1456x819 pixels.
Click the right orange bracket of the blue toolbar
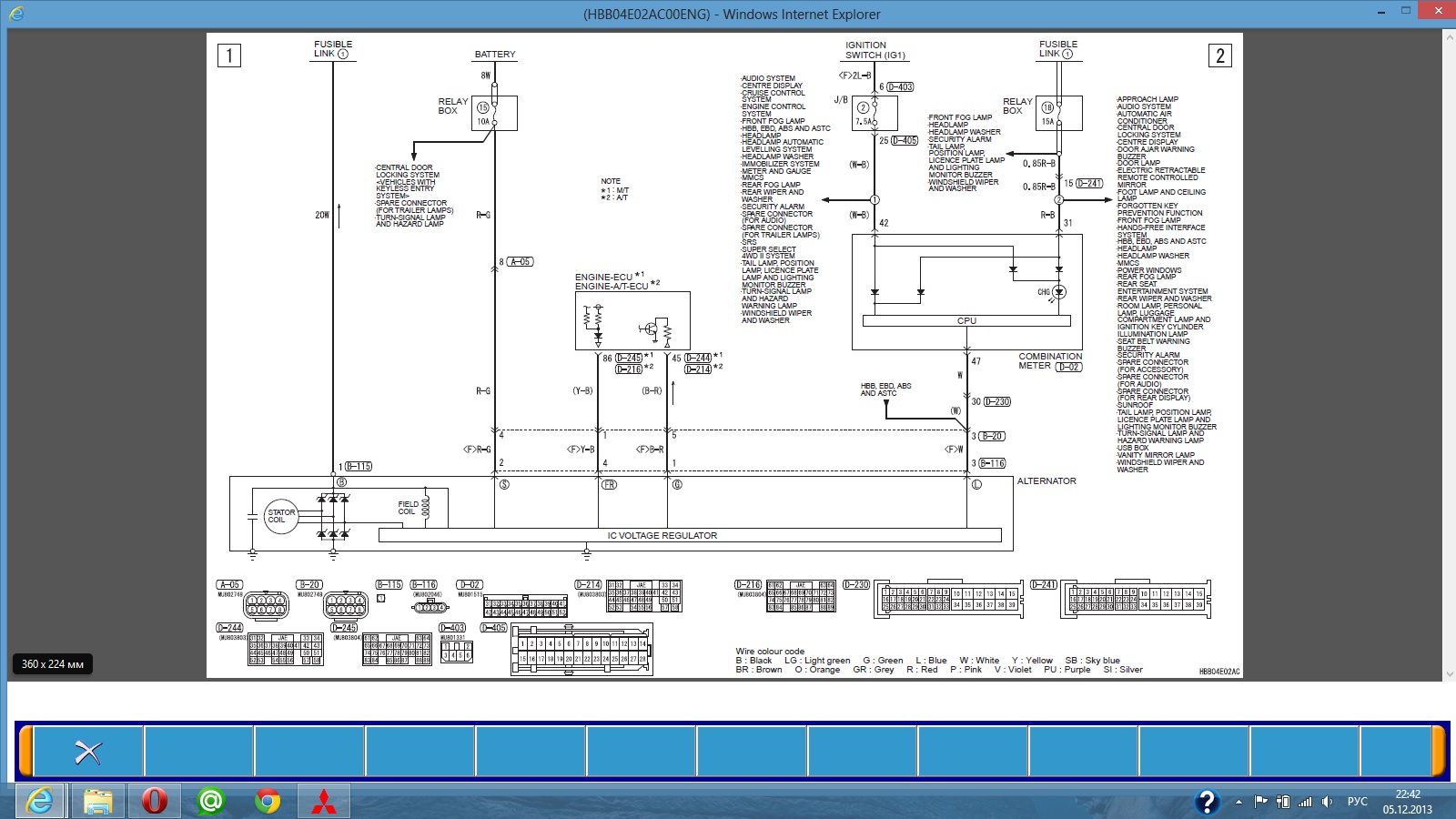click(x=1439, y=752)
